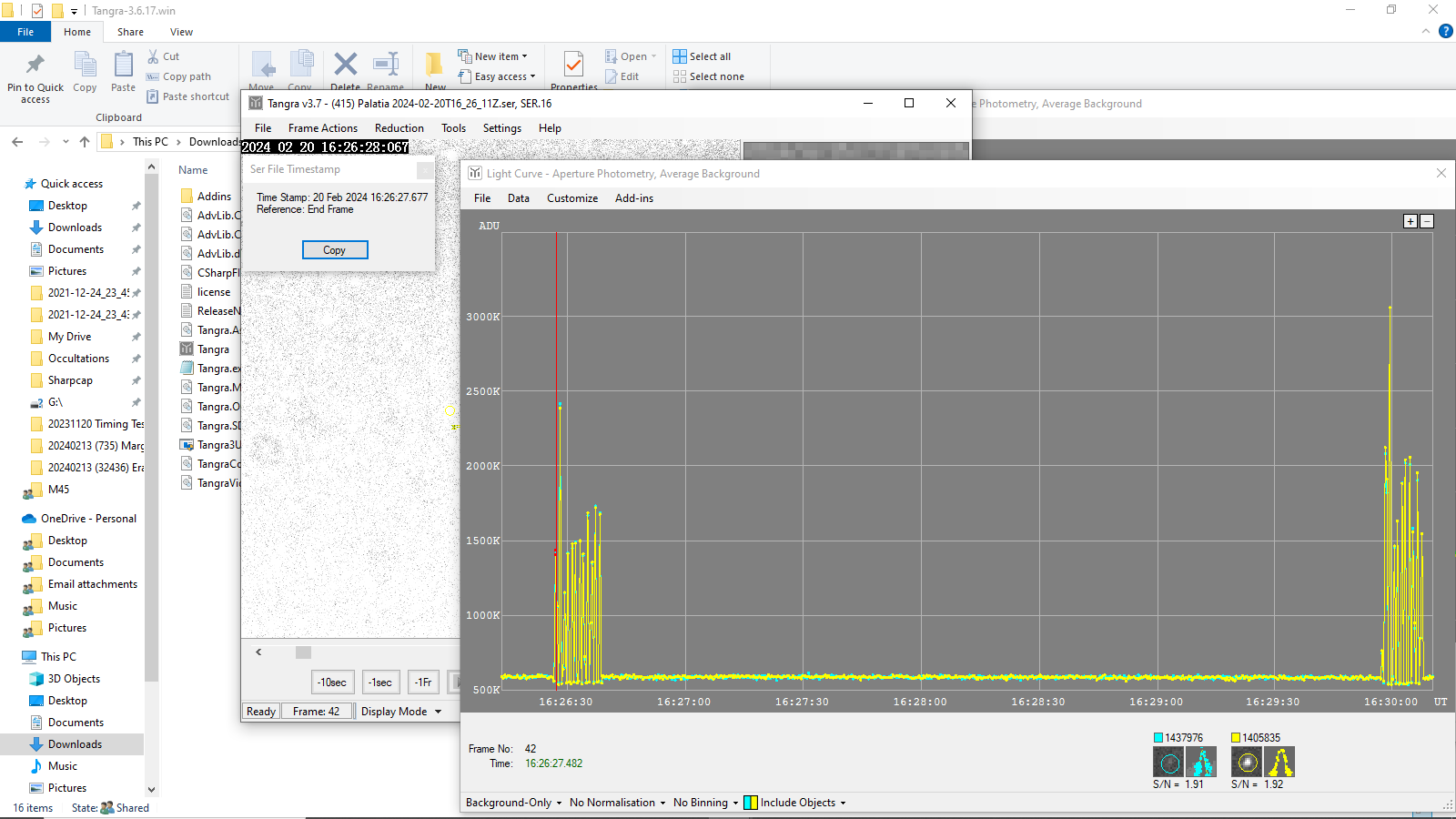The height and width of the screenshot is (819, 1456).
Task: Click Select all in ribbon
Action: pyautogui.click(x=702, y=56)
